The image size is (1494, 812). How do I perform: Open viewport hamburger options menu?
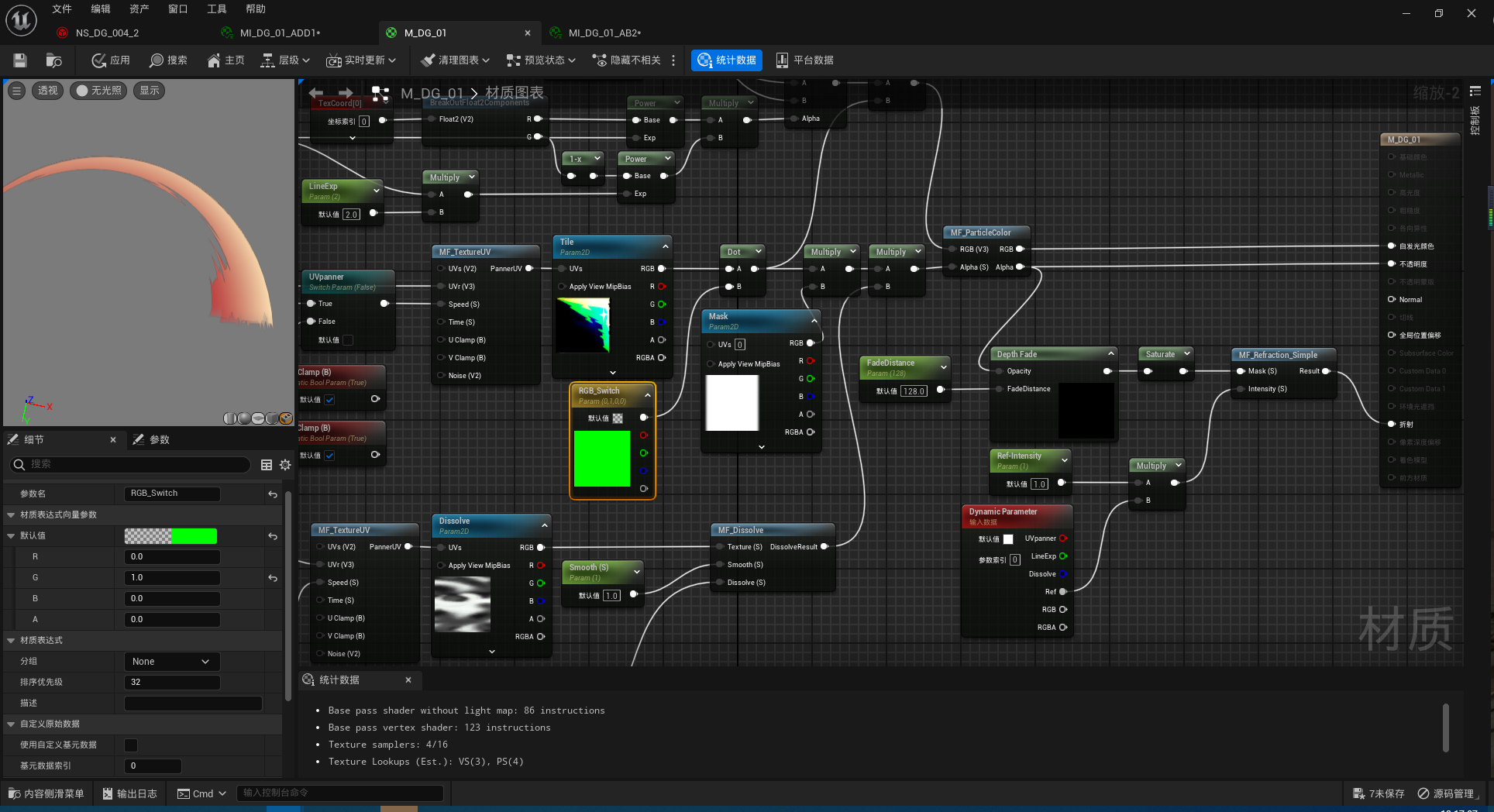[16, 91]
